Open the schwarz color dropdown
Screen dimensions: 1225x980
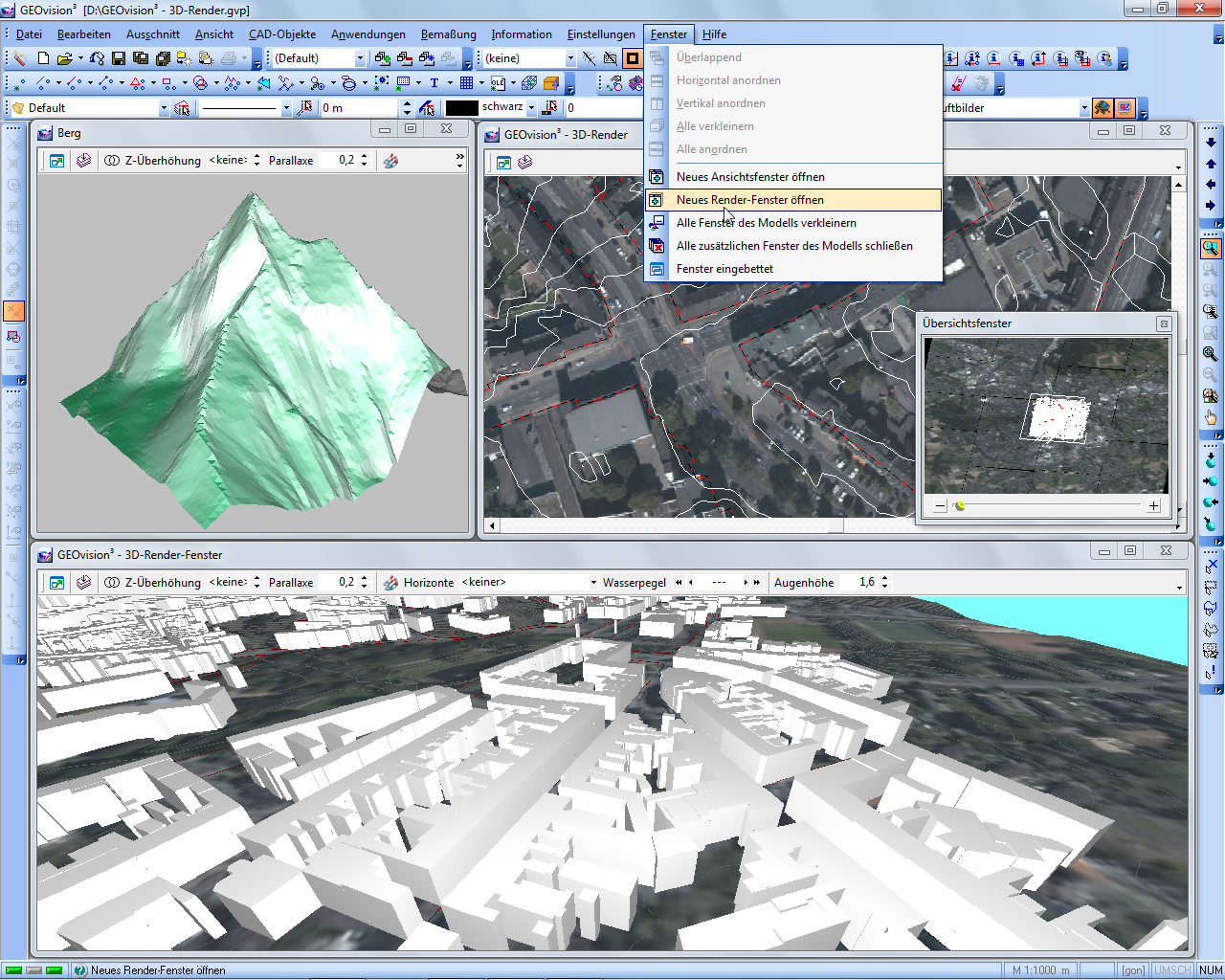click(532, 108)
